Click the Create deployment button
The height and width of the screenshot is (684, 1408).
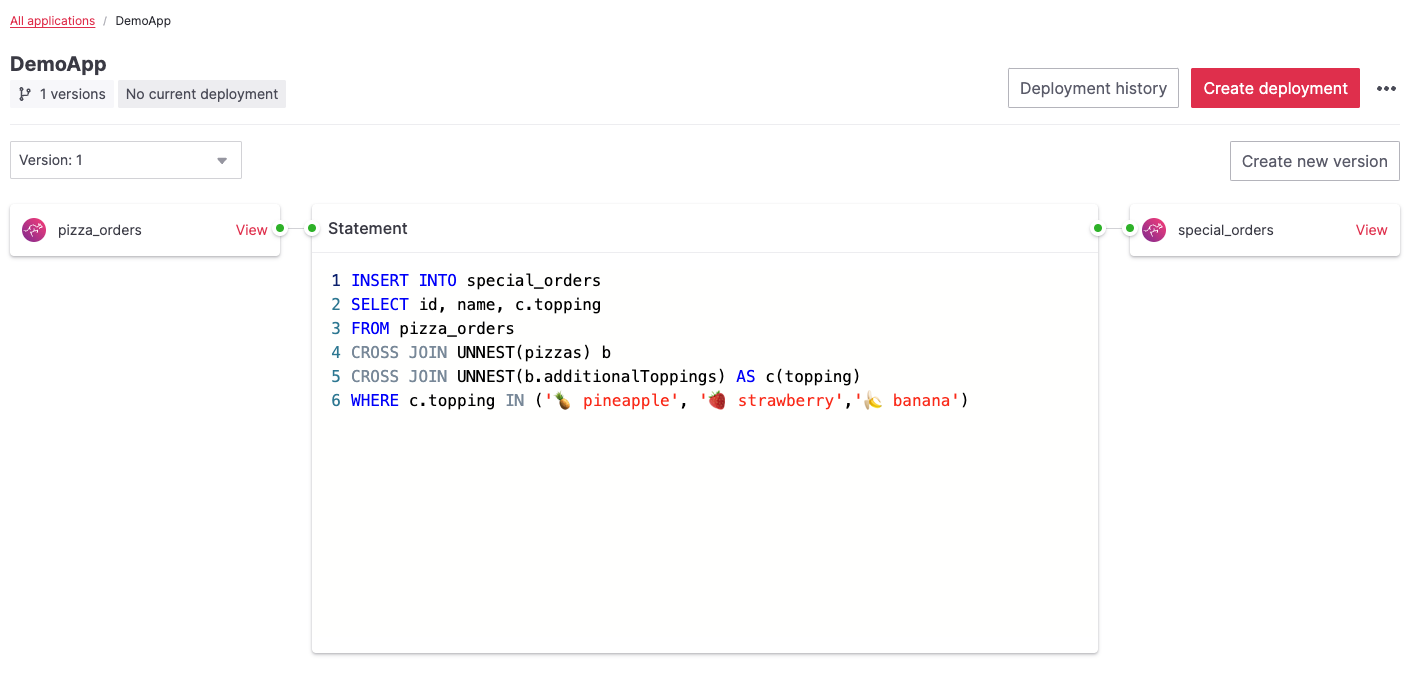[1275, 88]
